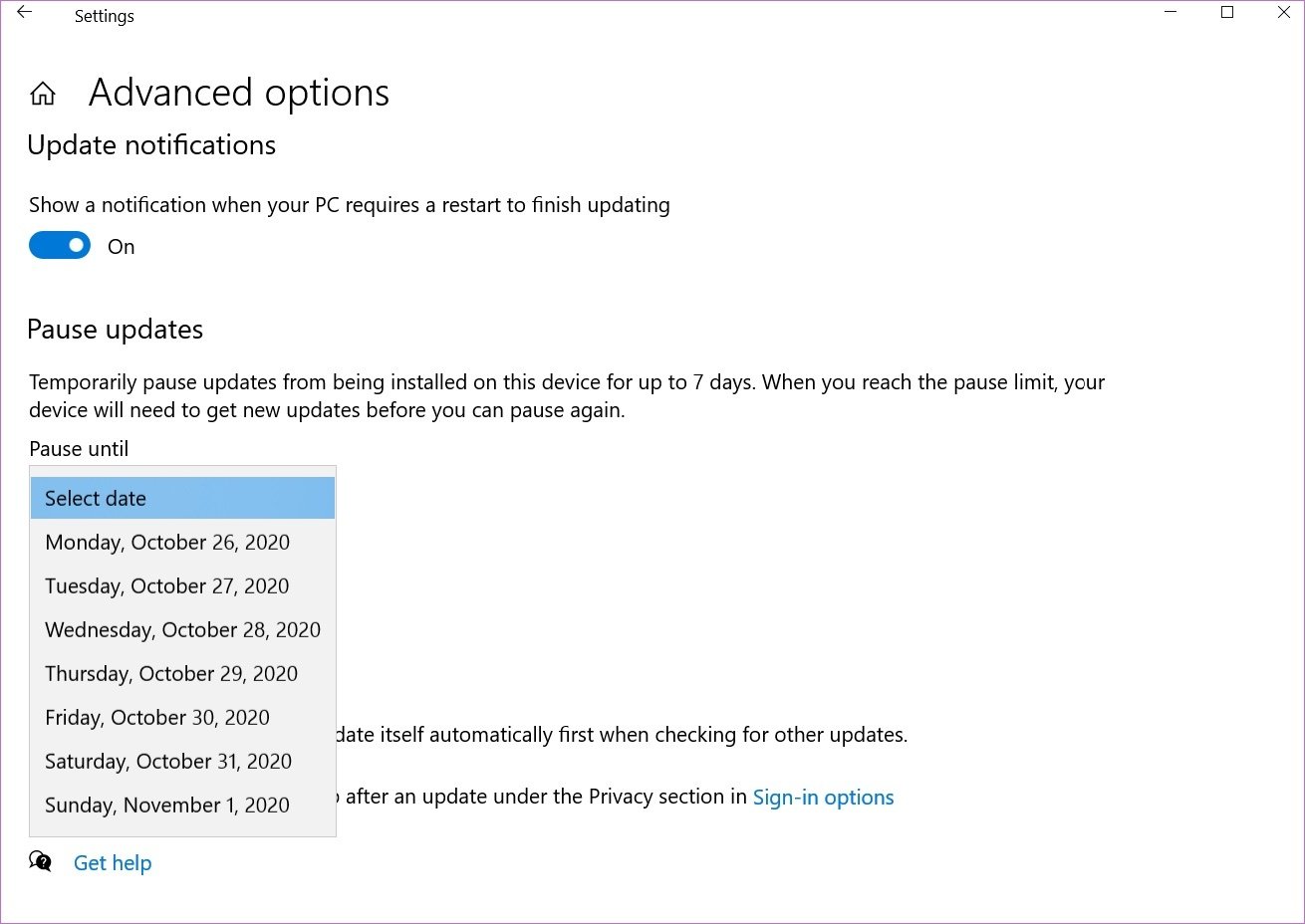Click the Settings title in the title bar
The height and width of the screenshot is (924, 1305).
pos(104,15)
